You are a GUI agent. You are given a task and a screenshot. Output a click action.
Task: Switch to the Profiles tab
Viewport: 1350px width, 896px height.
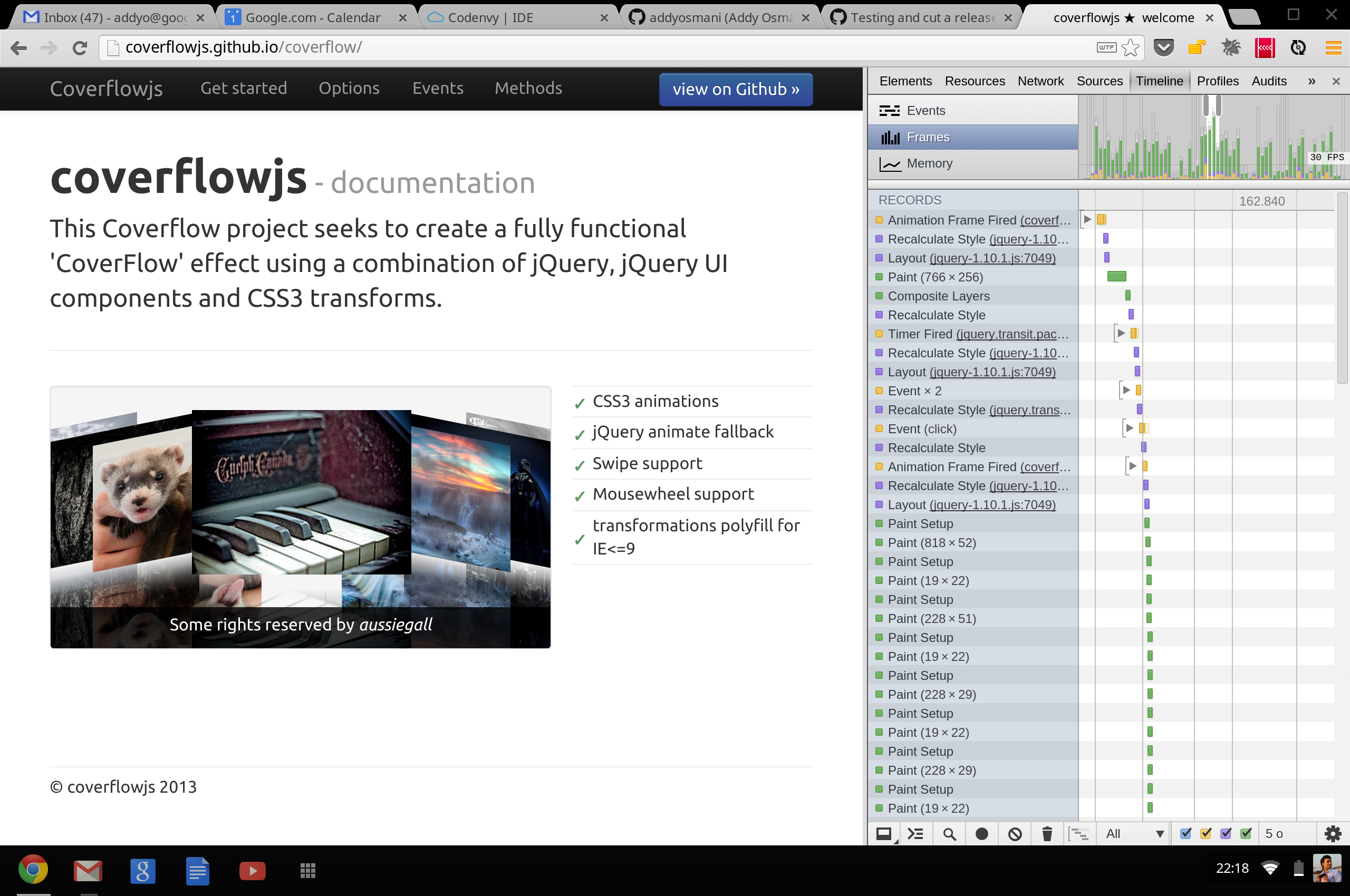(1217, 81)
